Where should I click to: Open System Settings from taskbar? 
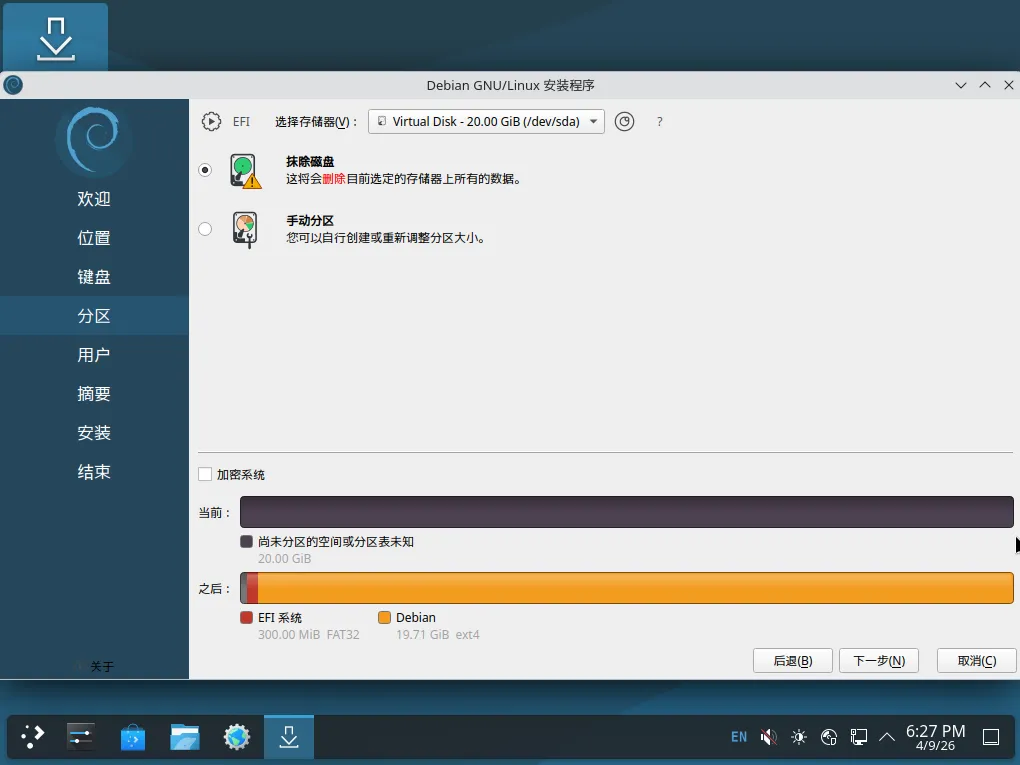81,737
